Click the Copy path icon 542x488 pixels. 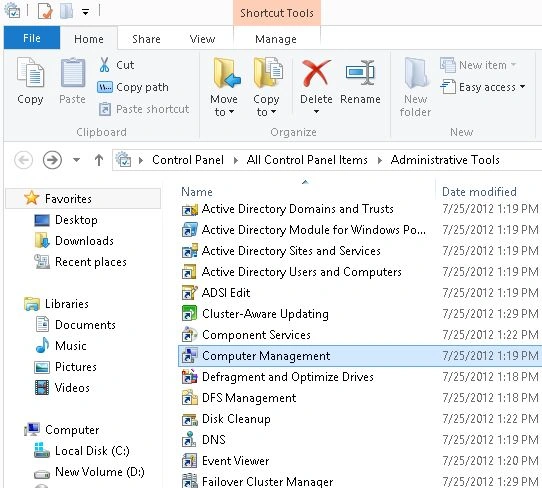[x=105, y=87]
